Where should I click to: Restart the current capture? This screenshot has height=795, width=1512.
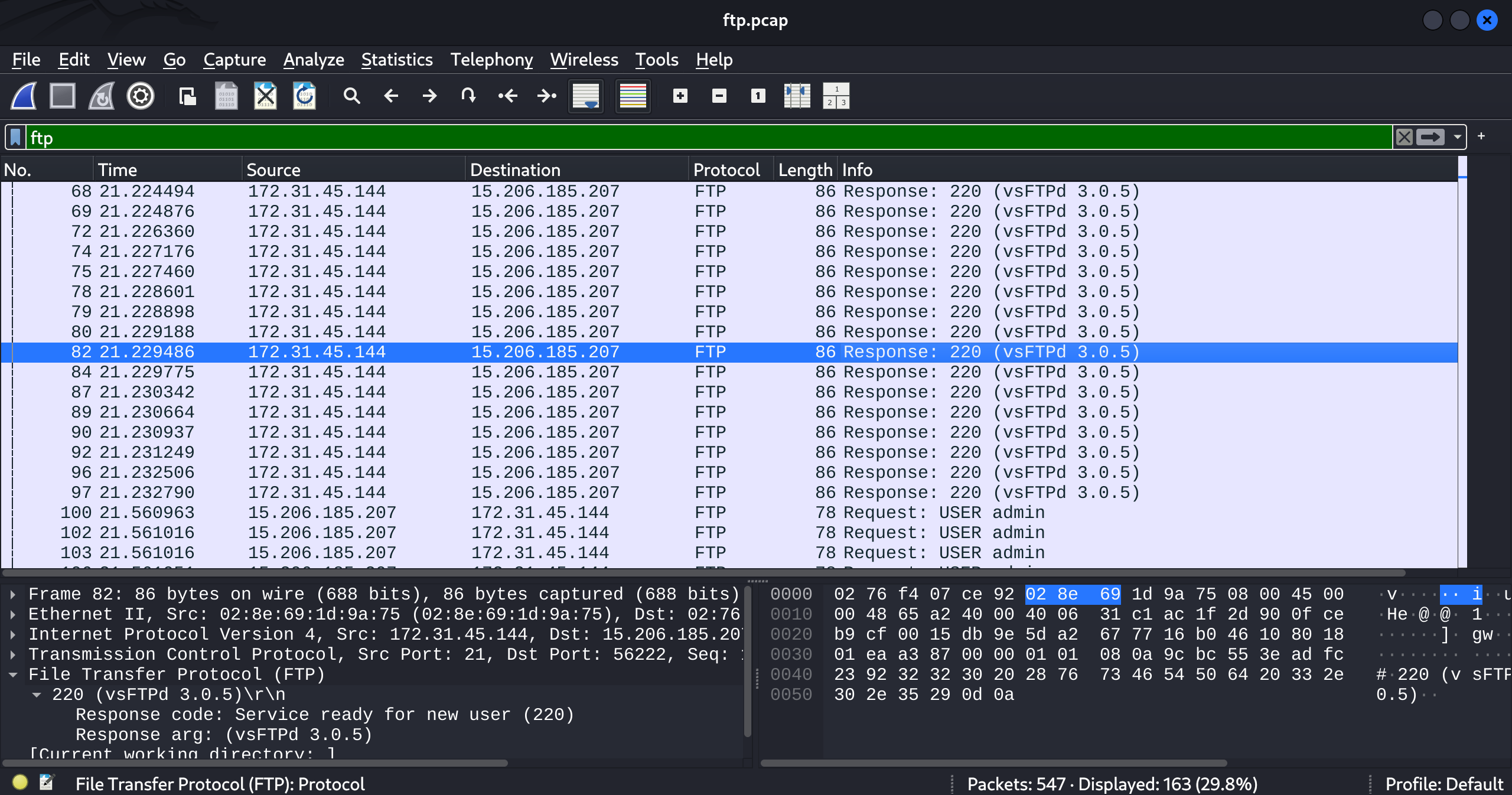click(102, 96)
